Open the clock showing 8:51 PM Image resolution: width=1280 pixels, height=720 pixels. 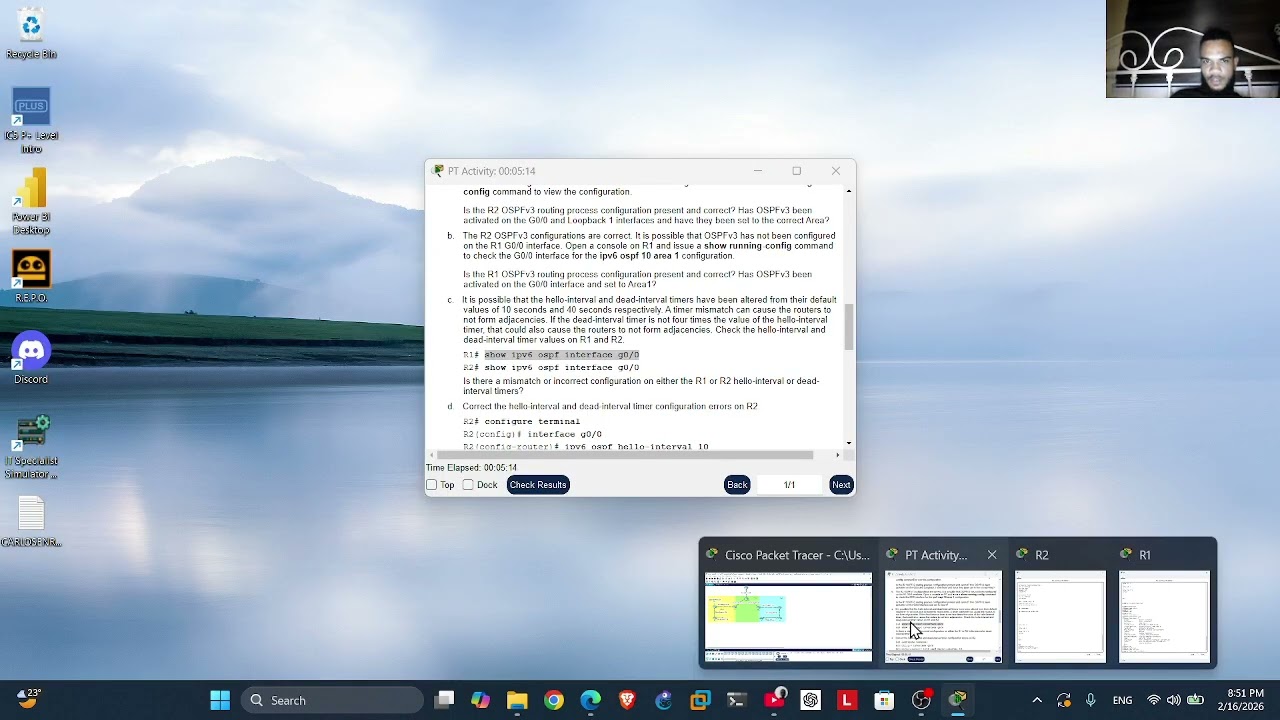point(1240,700)
